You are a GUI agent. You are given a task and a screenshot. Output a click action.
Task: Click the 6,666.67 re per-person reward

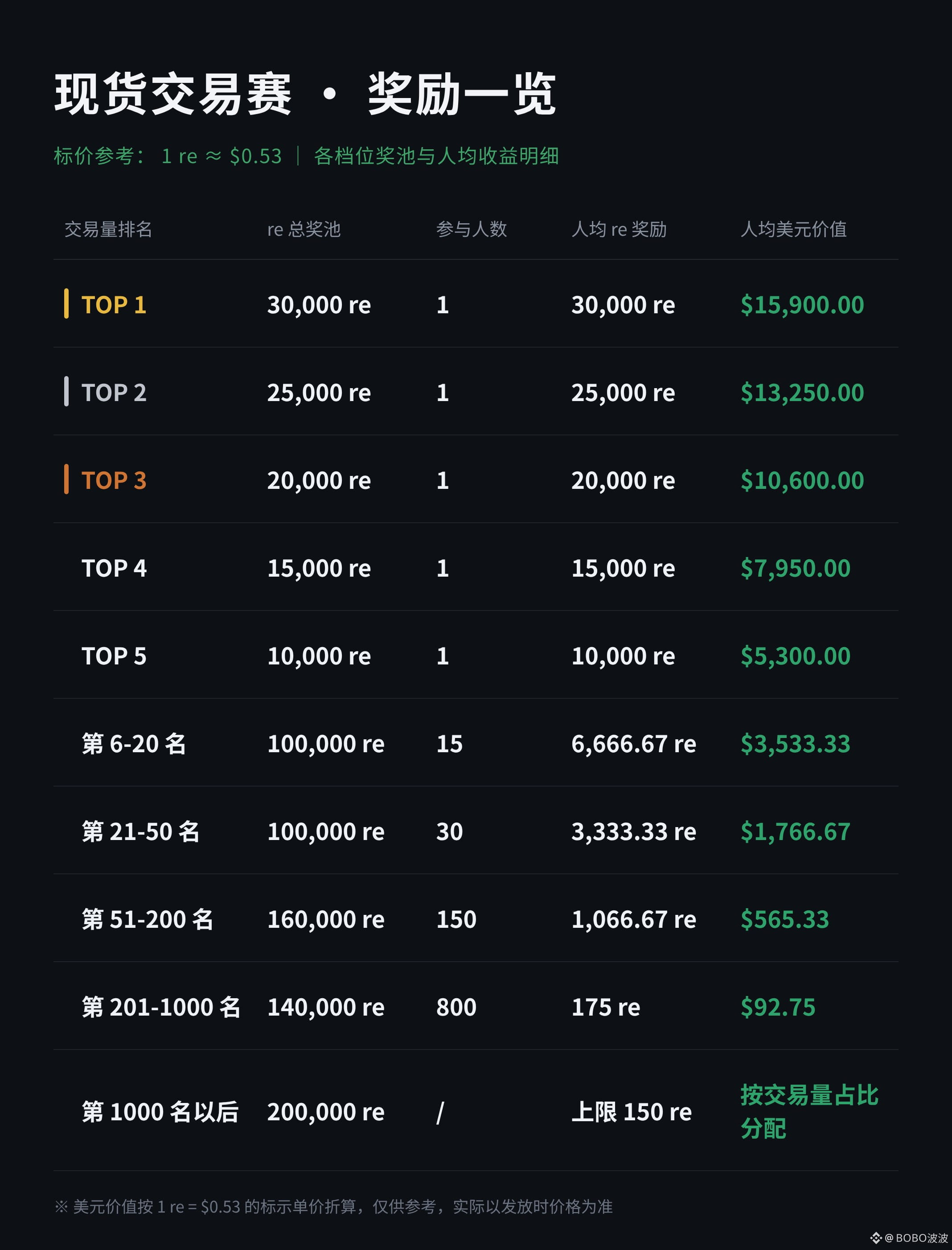[x=633, y=744]
